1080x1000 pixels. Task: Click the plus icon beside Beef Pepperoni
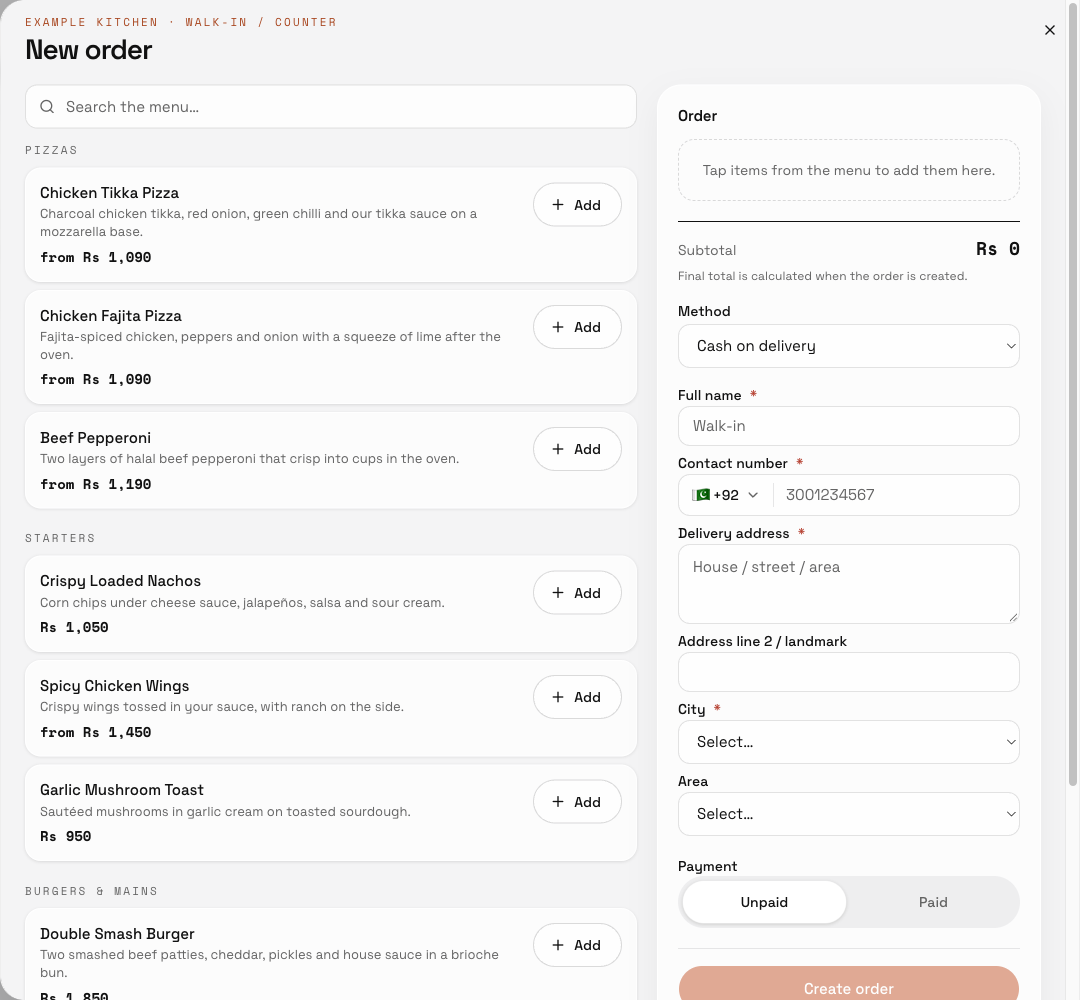coord(558,449)
